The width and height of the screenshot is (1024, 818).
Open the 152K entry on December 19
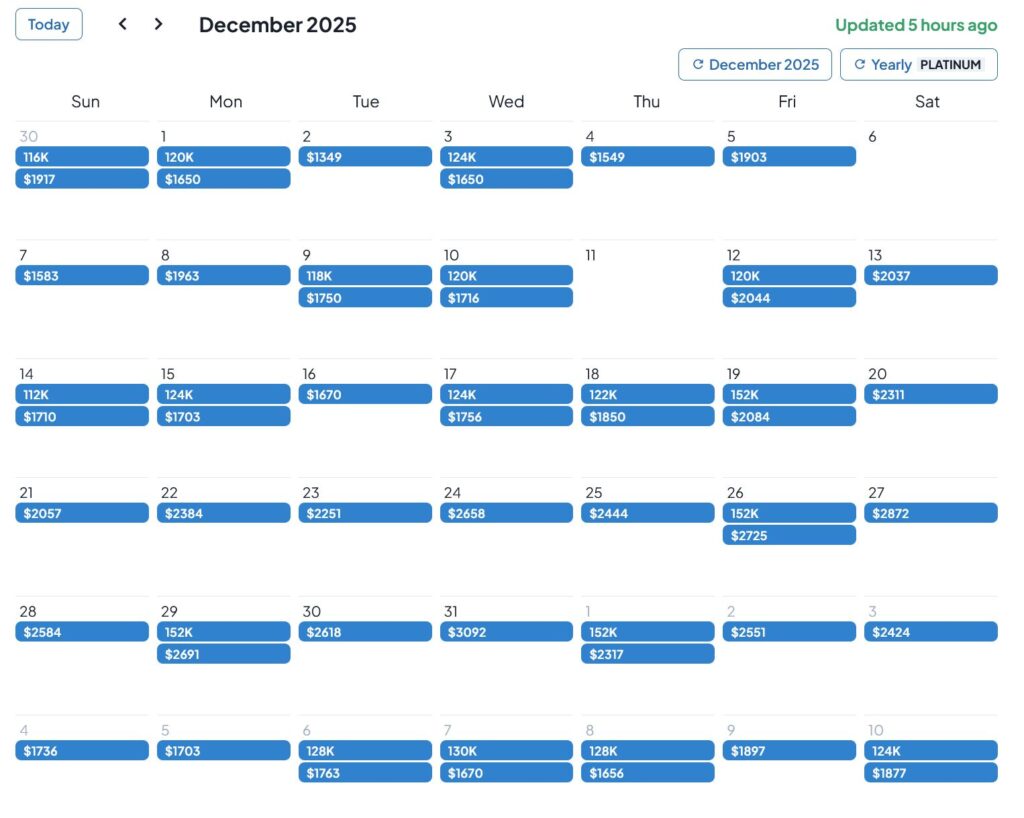[x=789, y=395]
